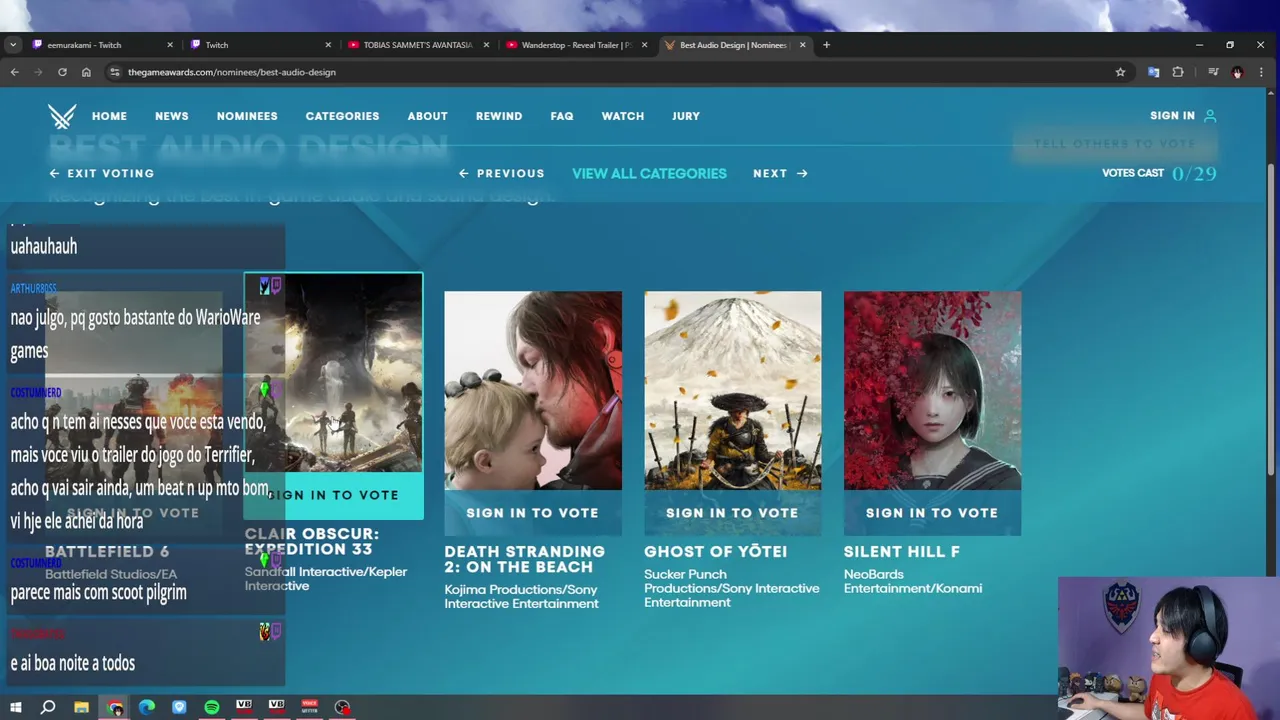Open Microsoft Edge from the taskbar
The height and width of the screenshot is (720, 1280).
pyautogui.click(x=147, y=707)
